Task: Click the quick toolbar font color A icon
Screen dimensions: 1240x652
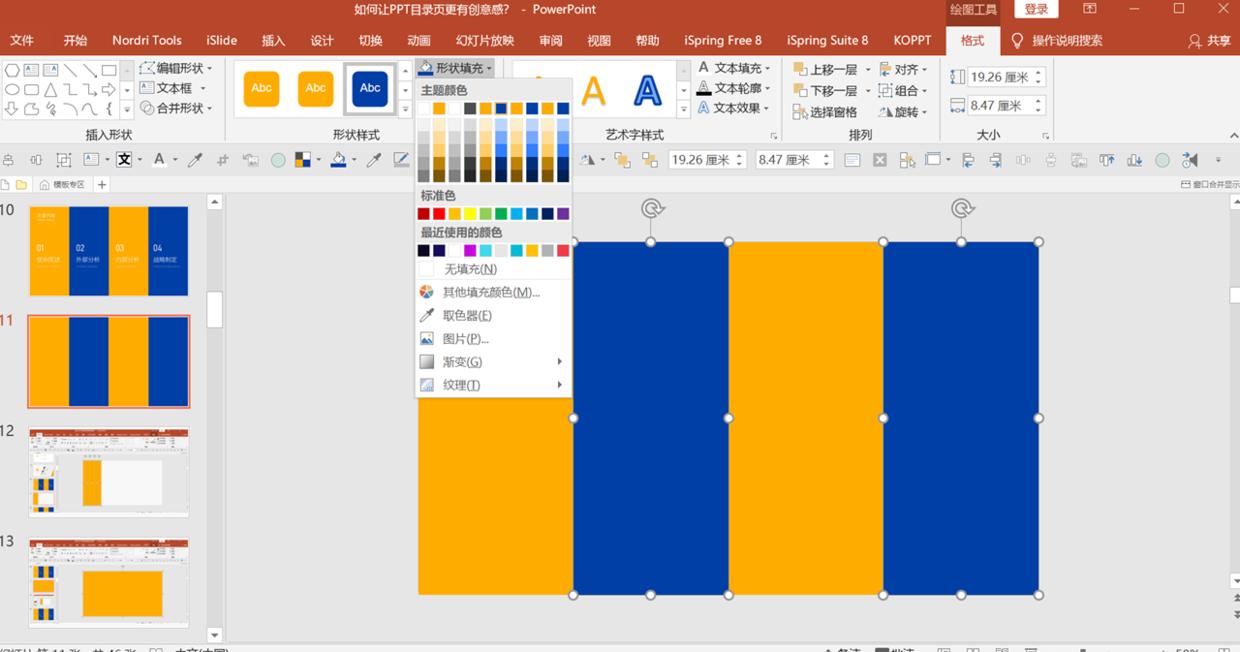Action: (159, 160)
